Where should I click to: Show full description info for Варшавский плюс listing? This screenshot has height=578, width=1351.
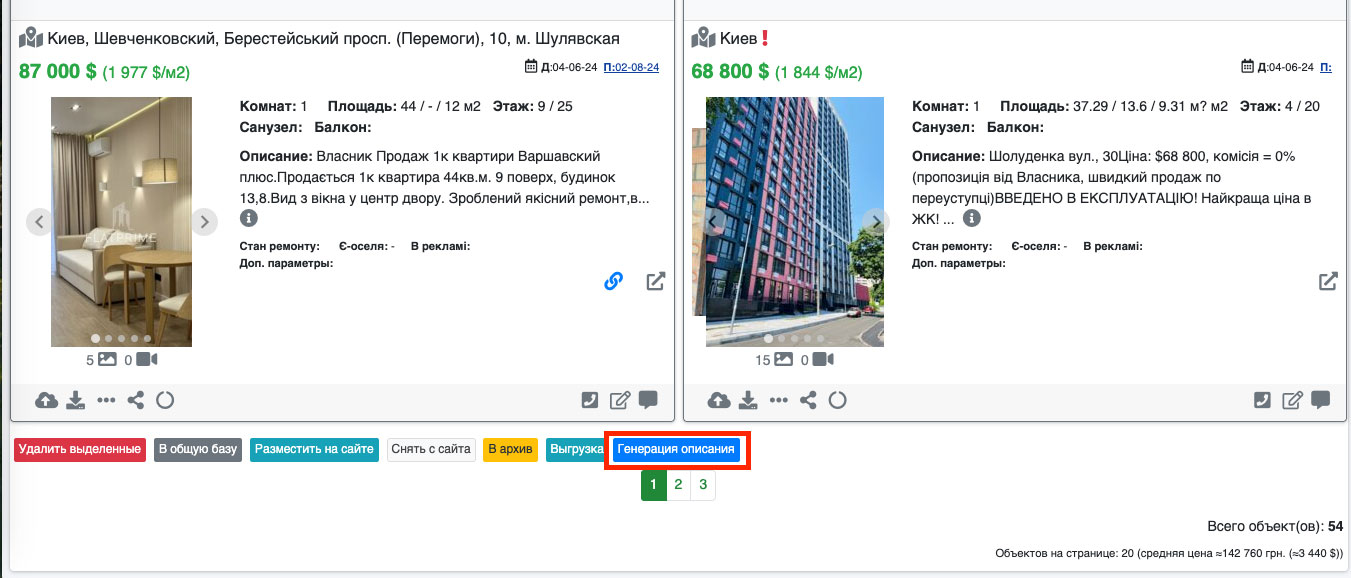249,217
